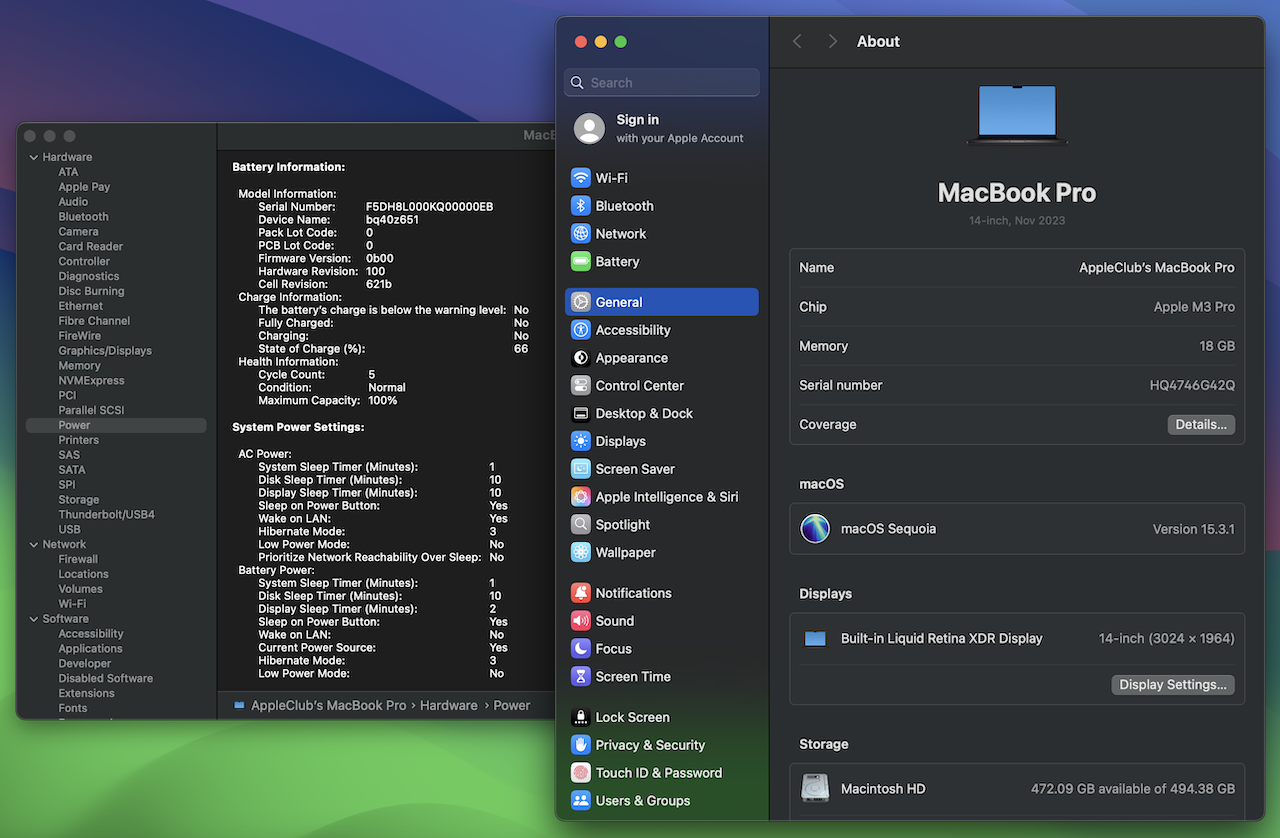1280x838 pixels.
Task: Click the macOS Sequoia logo icon
Action: [x=815, y=529]
